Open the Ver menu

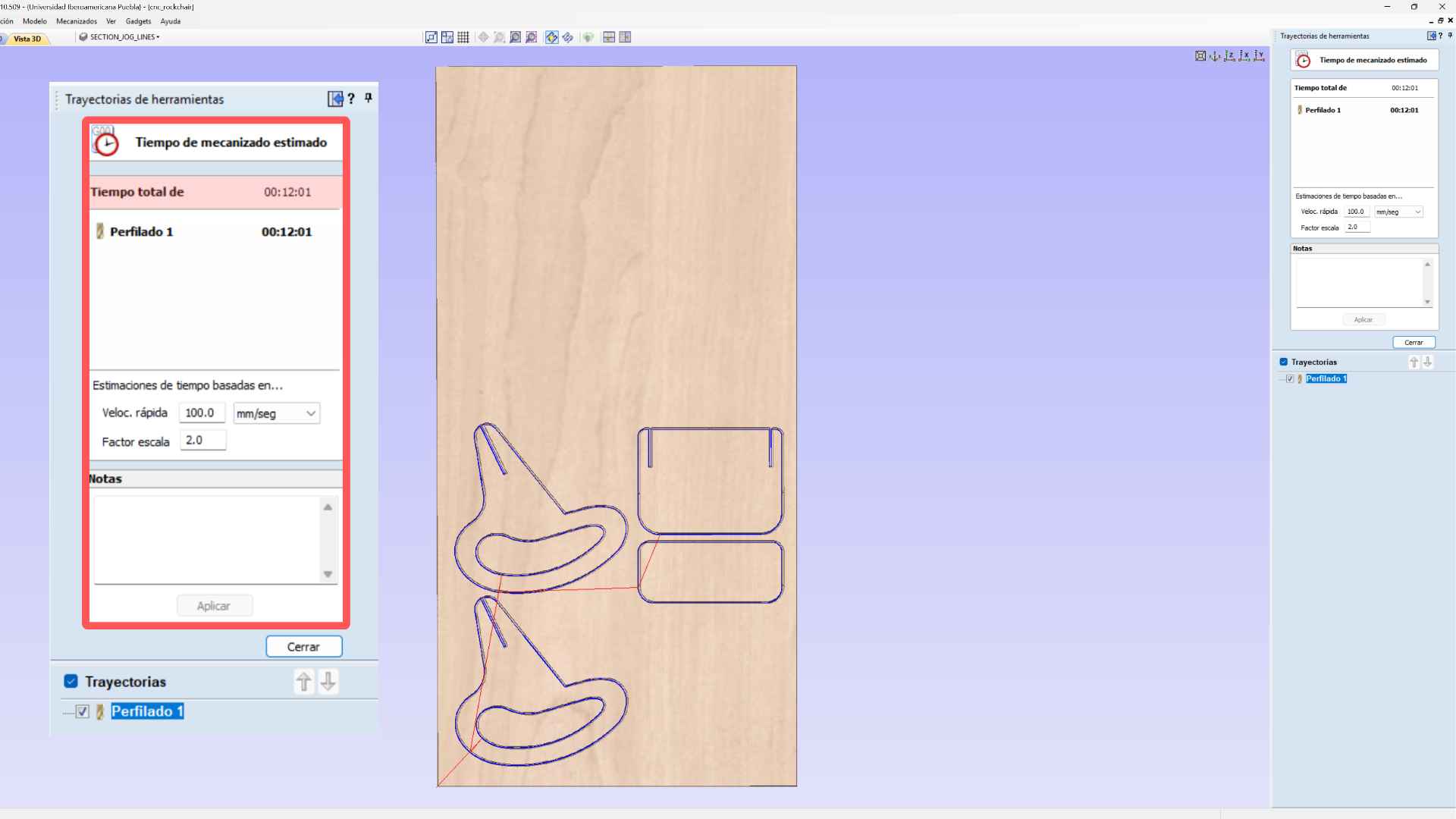pos(111,21)
